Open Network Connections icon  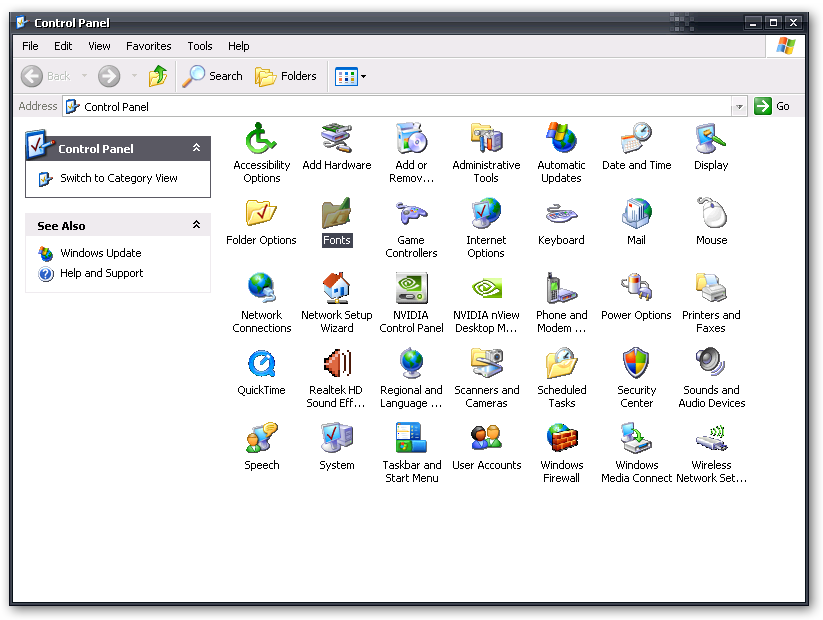[x=261, y=289]
